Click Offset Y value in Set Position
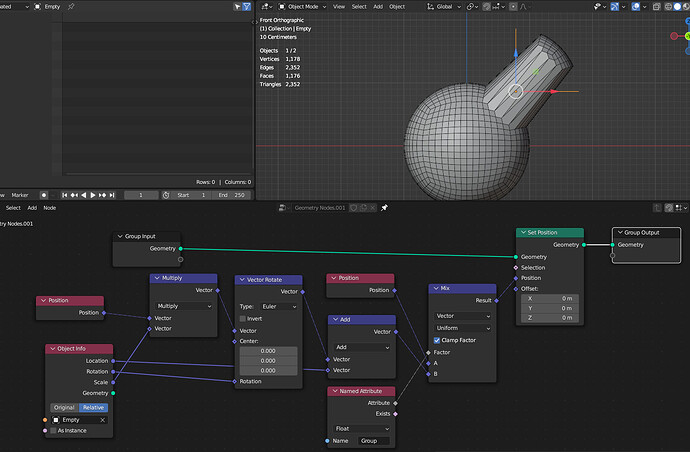The height and width of the screenshot is (452, 690). coord(550,308)
